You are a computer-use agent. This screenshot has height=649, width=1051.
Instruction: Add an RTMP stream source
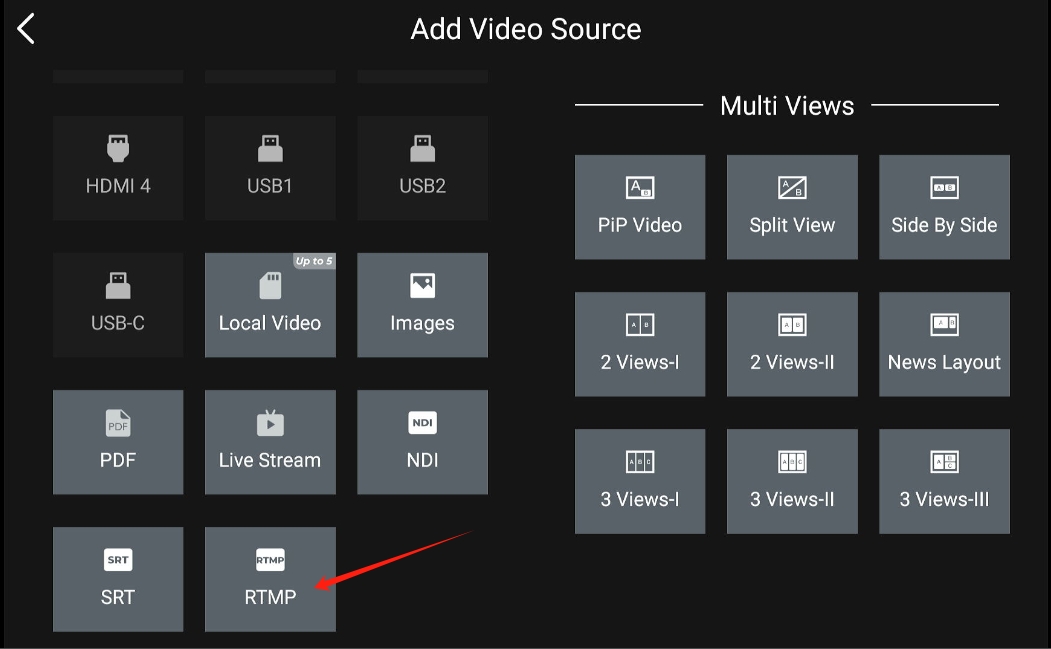(x=269, y=579)
